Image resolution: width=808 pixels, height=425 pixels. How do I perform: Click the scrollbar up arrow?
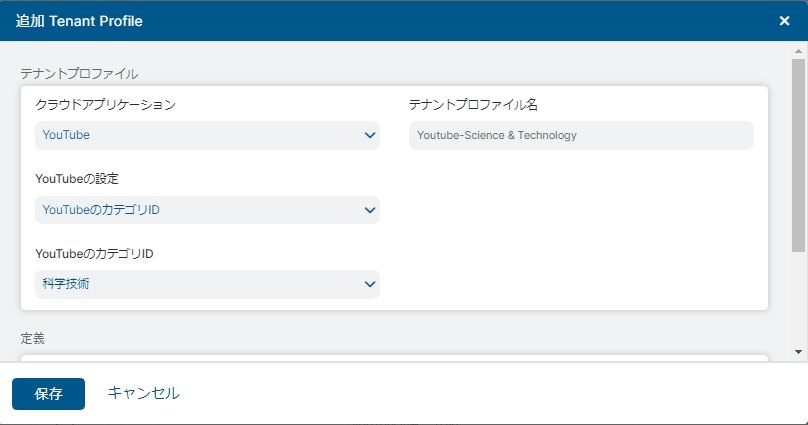click(798, 51)
